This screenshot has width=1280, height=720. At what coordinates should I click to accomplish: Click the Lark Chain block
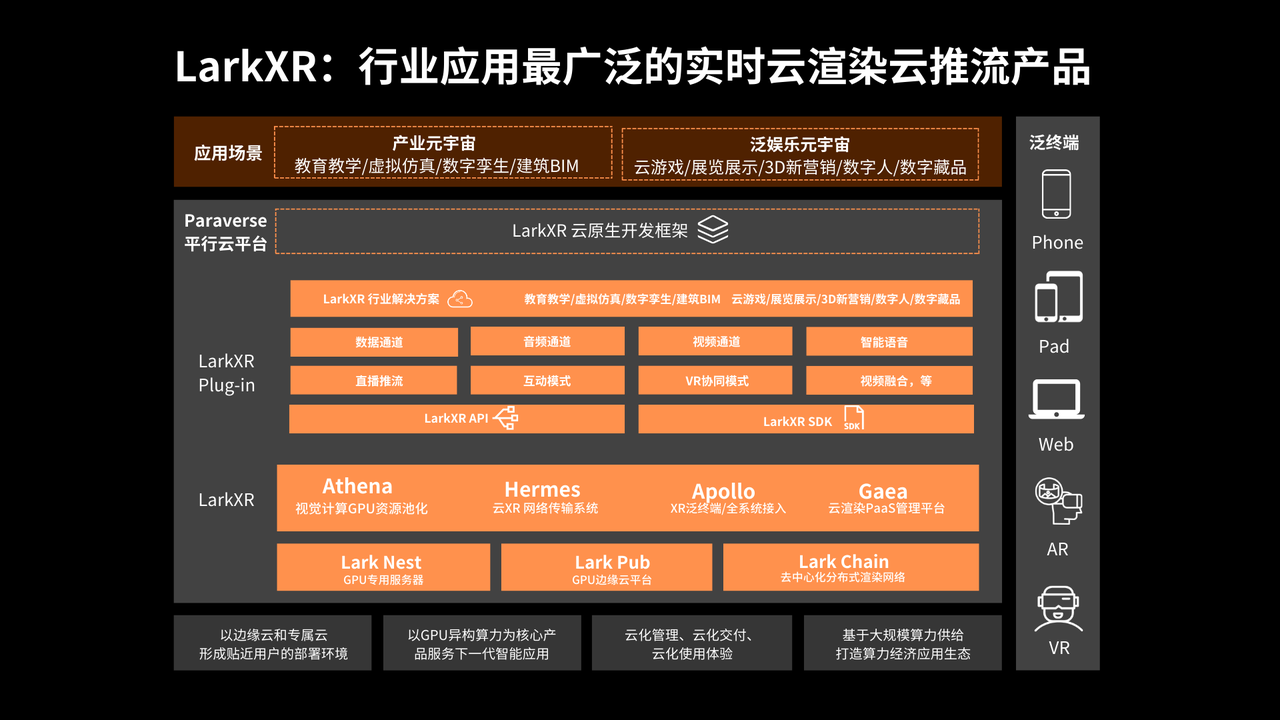point(851,567)
